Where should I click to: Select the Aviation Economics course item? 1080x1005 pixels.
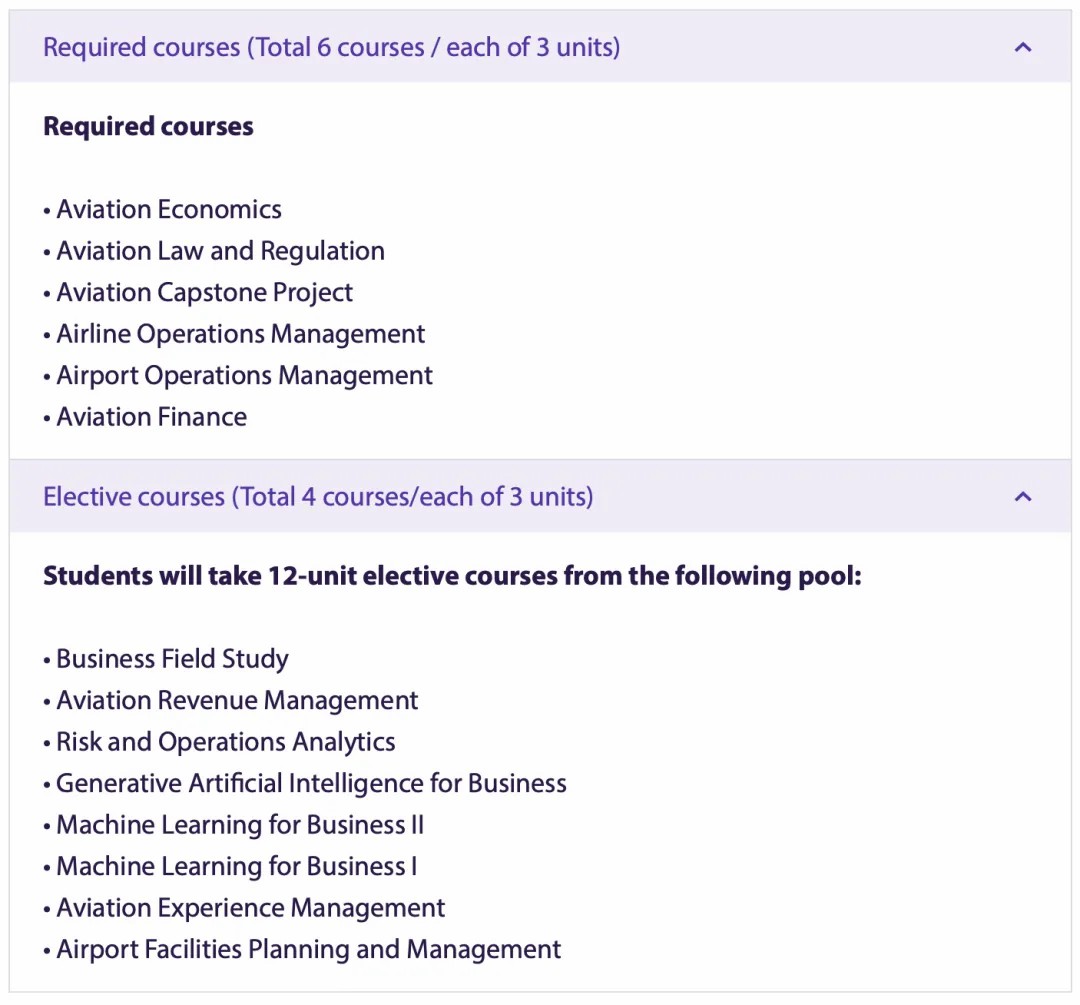(x=168, y=210)
